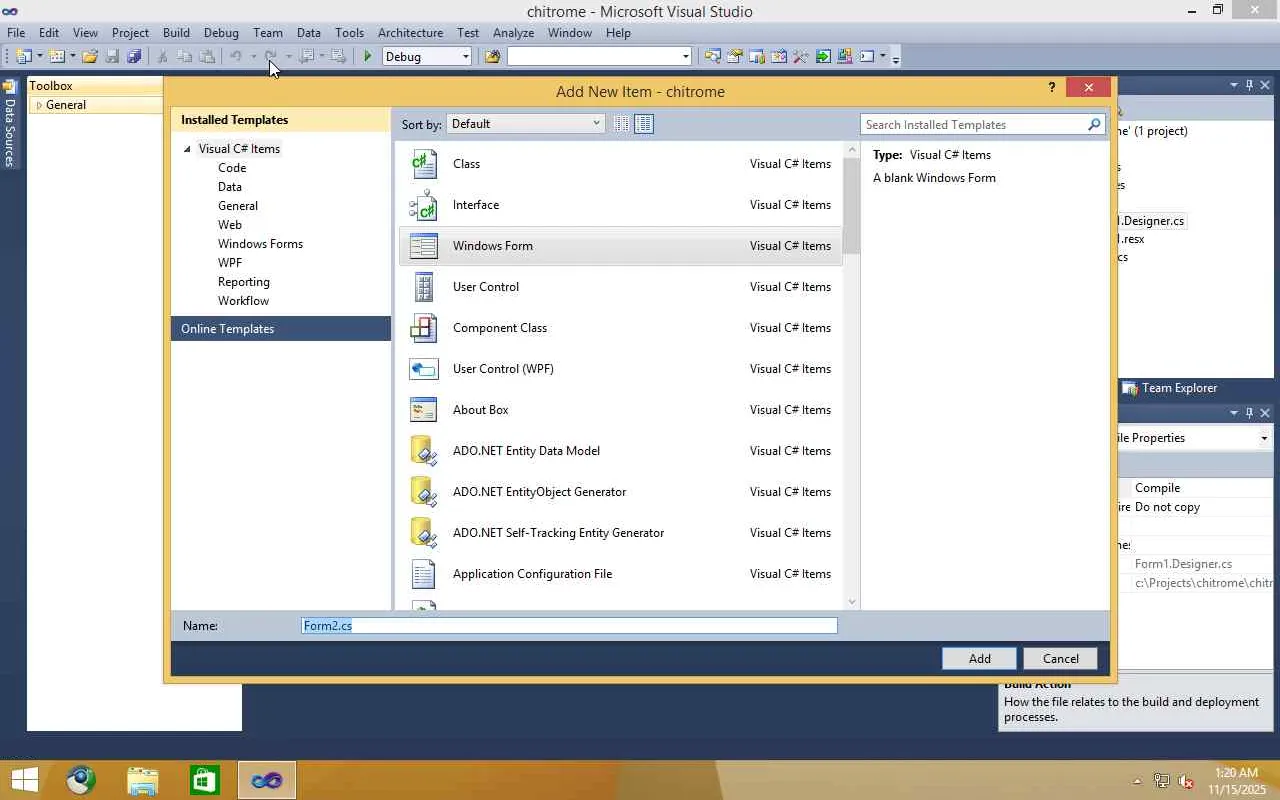The width and height of the screenshot is (1280, 800).
Task: Start debugging with the green play icon
Action: pyautogui.click(x=368, y=57)
